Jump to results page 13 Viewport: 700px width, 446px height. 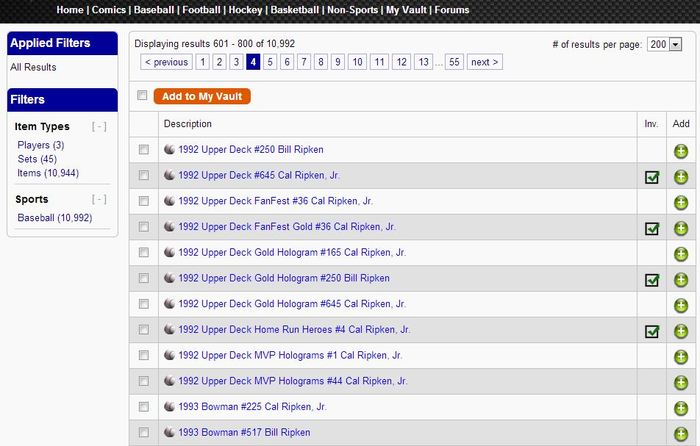424,62
